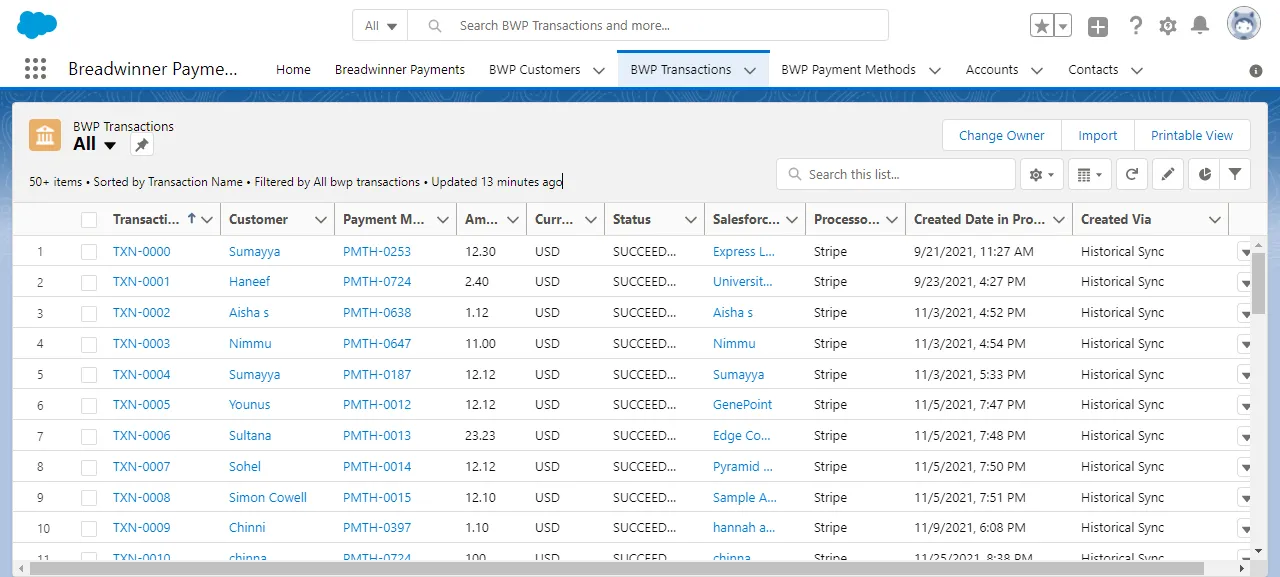Screen dimensions: 1280x577
Task: Toggle the select-all rows checkbox
Action: [x=89, y=220]
